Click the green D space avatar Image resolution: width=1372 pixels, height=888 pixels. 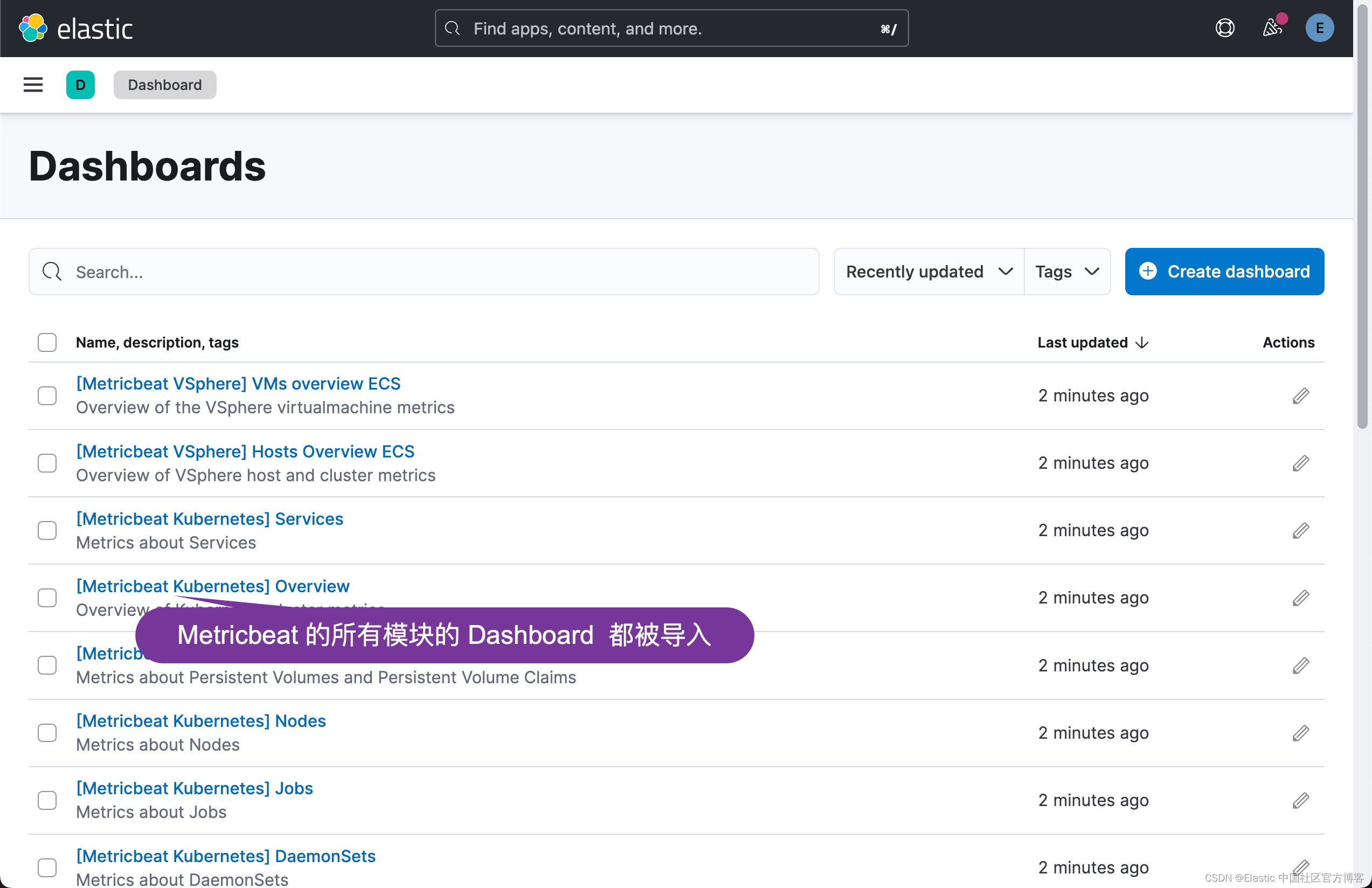pos(80,85)
